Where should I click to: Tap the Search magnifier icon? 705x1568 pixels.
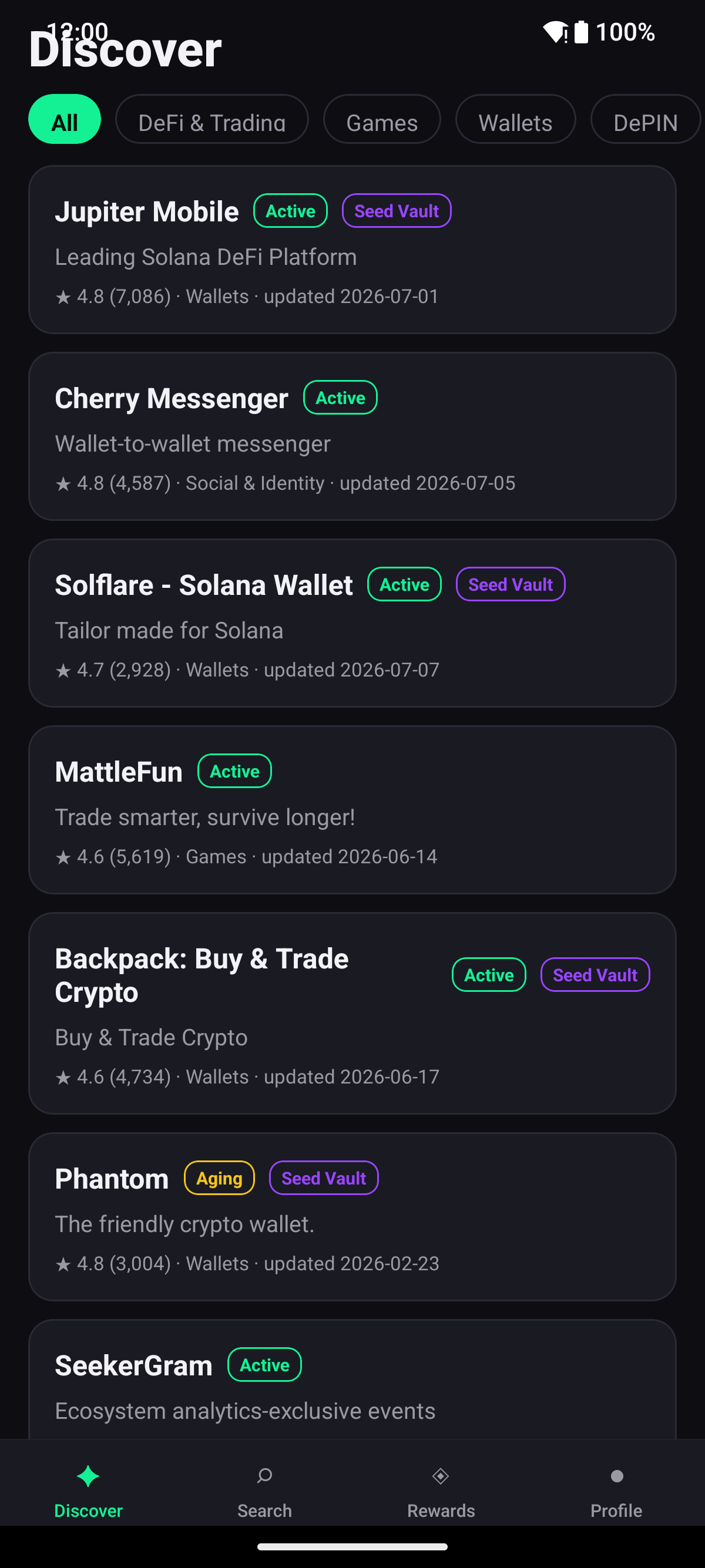pos(264,1476)
